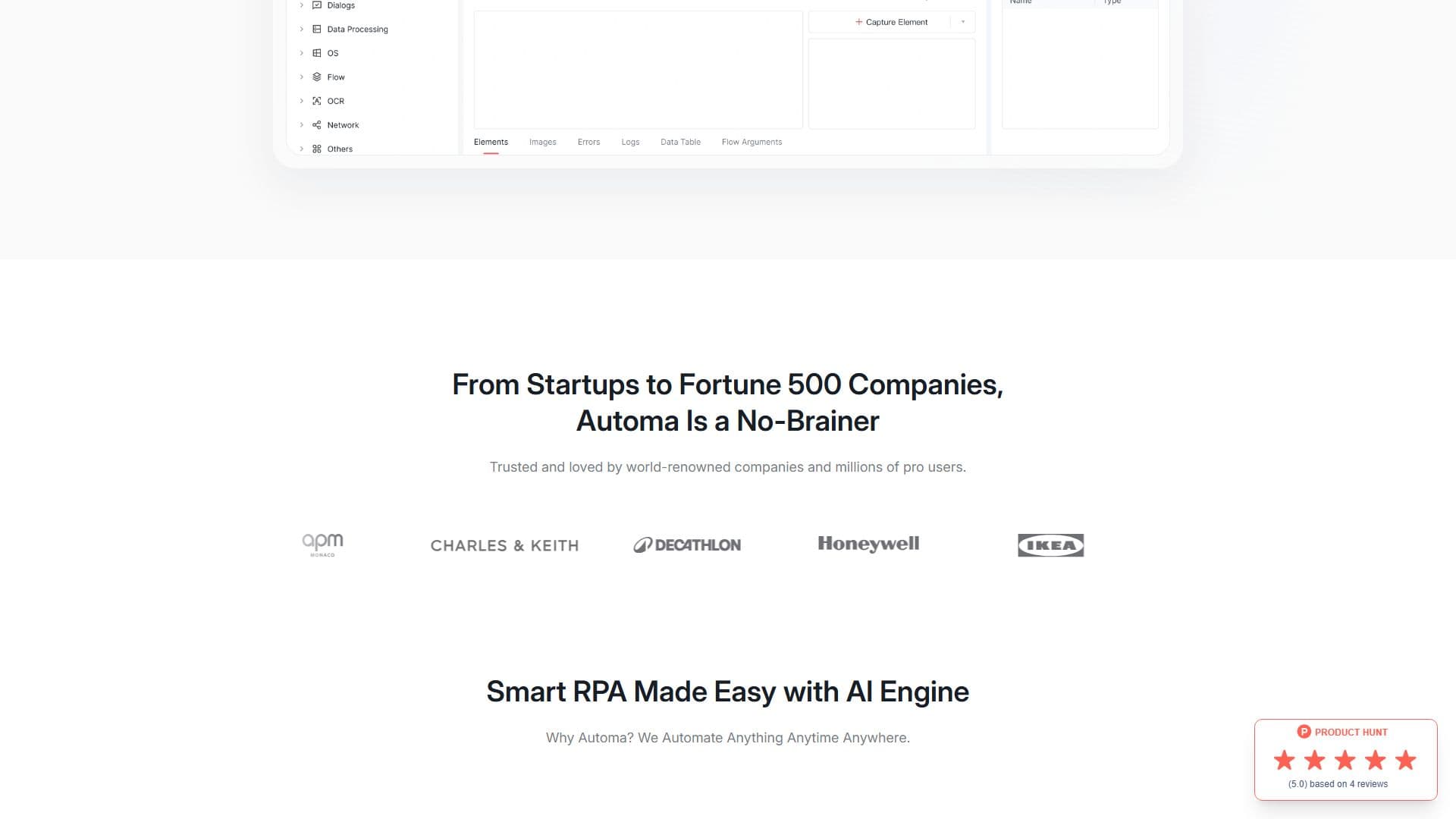Click the OS category icon
Screen dimensions: 1456x819
click(x=317, y=53)
